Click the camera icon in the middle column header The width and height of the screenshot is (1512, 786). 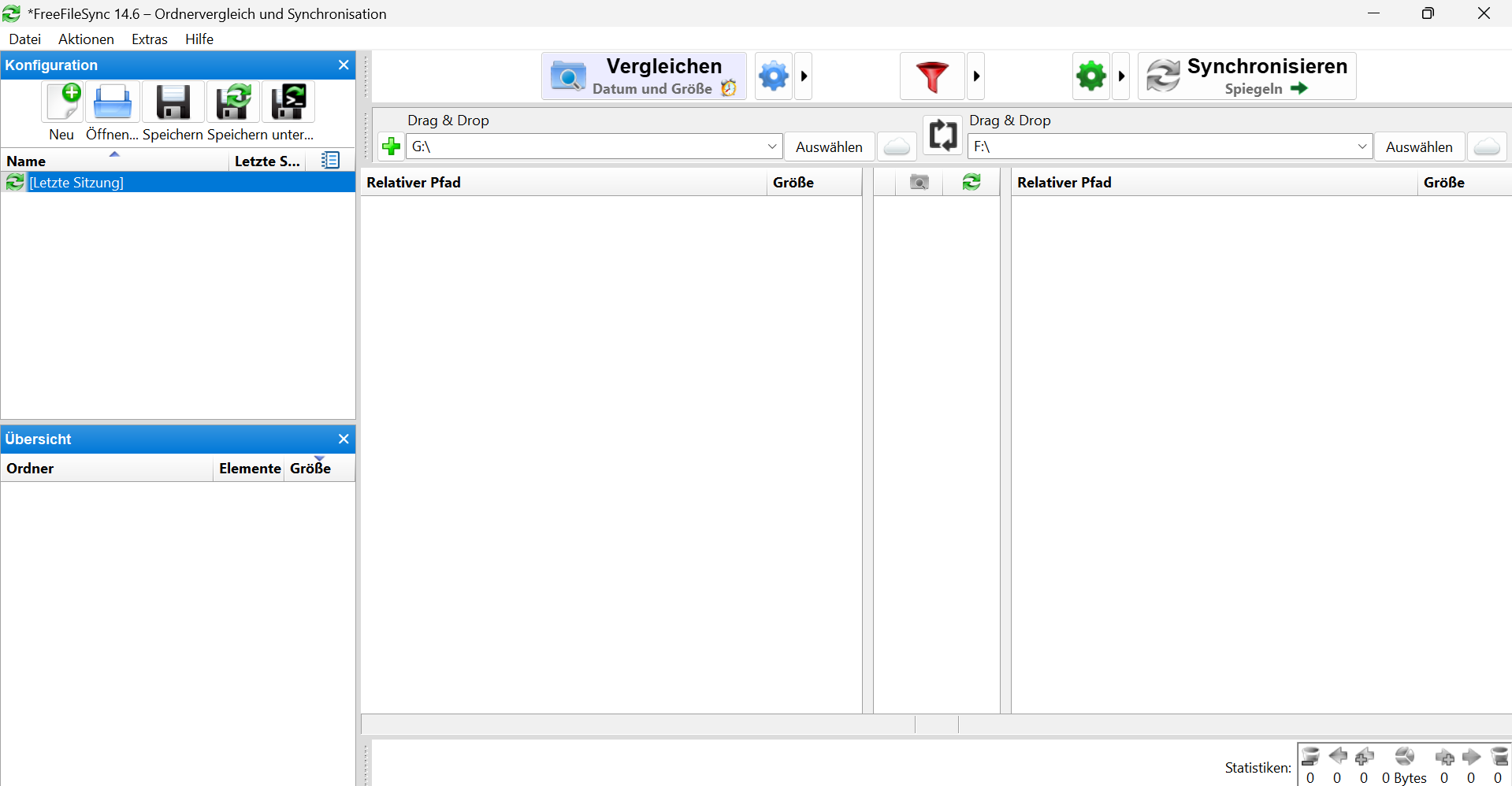coord(919,183)
